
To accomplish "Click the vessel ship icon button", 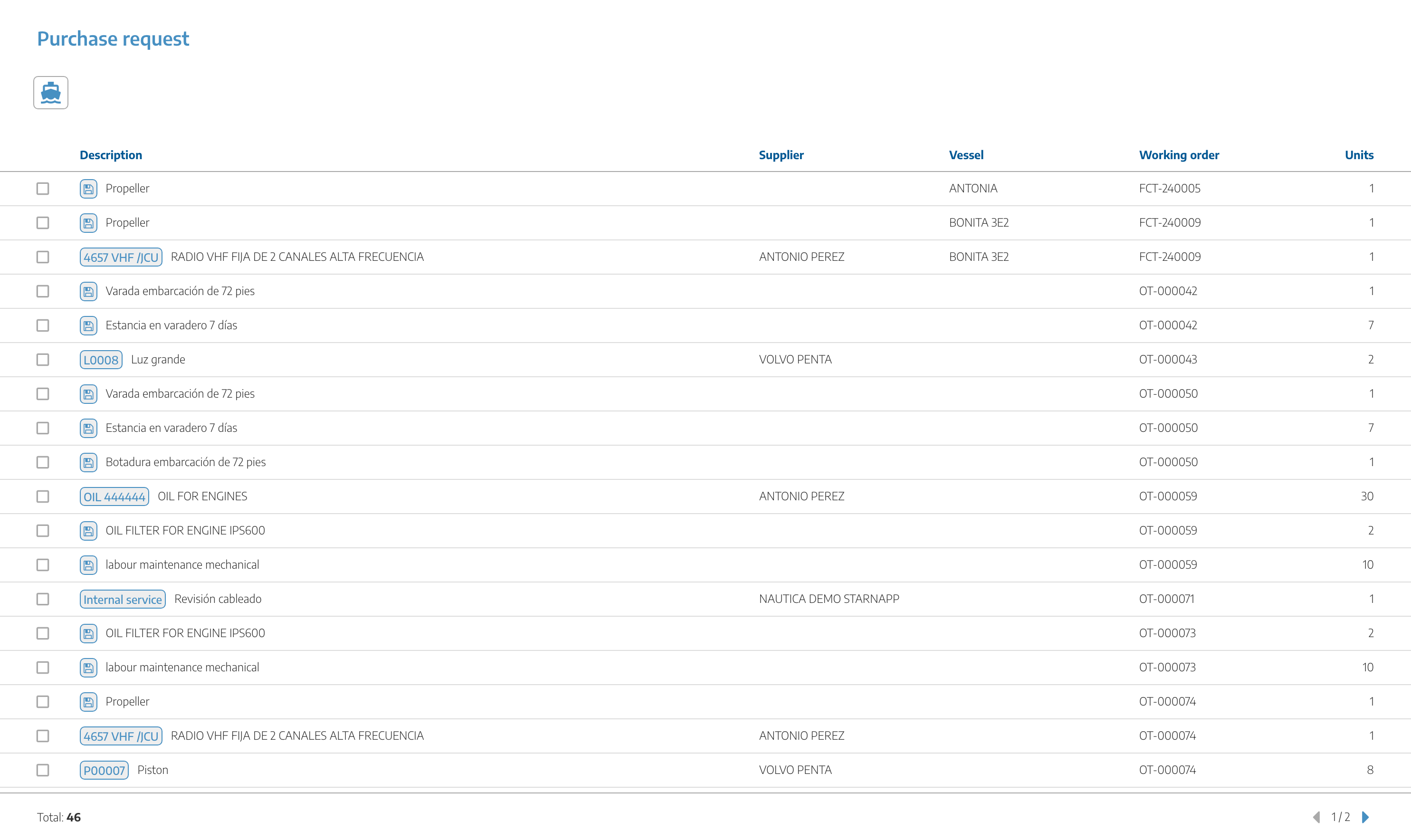I will pyautogui.click(x=51, y=92).
